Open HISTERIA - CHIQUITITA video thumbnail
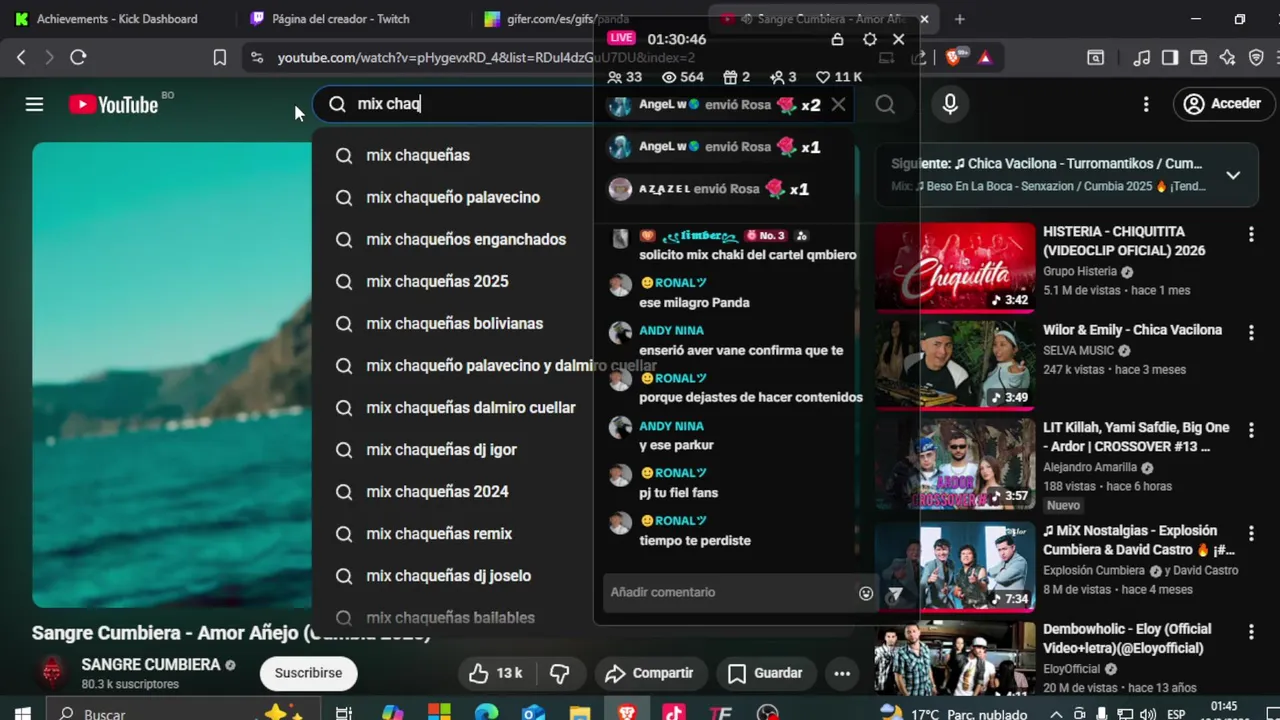This screenshot has width=1280, height=720. 955,266
